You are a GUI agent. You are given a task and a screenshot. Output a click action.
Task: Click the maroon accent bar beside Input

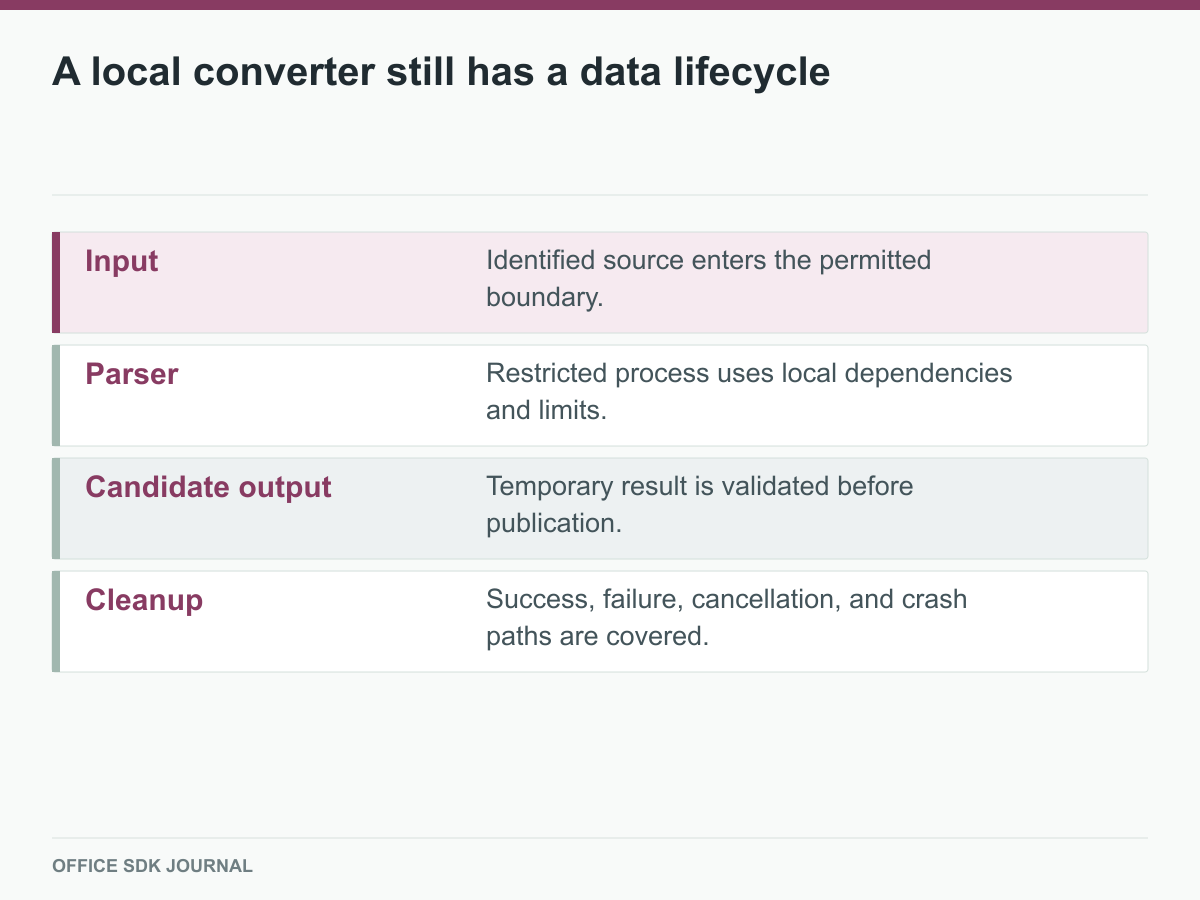click(x=56, y=282)
